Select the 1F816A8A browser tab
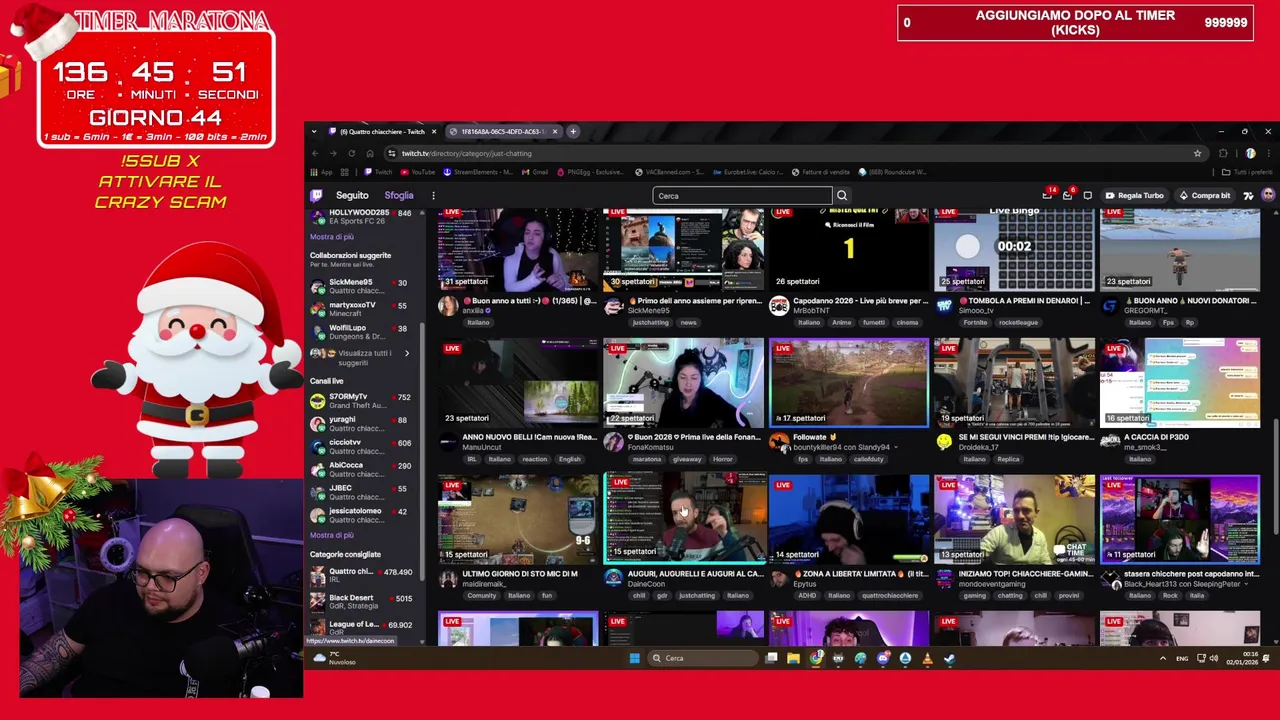Viewport: 1280px width, 720px height. (x=502, y=131)
